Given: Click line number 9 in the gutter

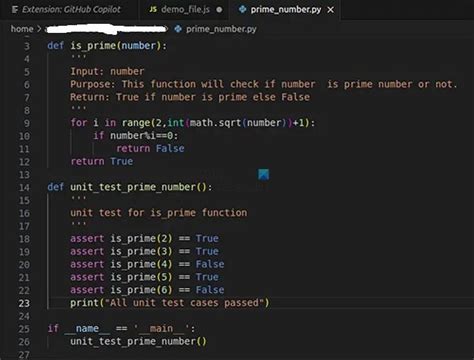Looking at the screenshot, I should click(27, 123).
